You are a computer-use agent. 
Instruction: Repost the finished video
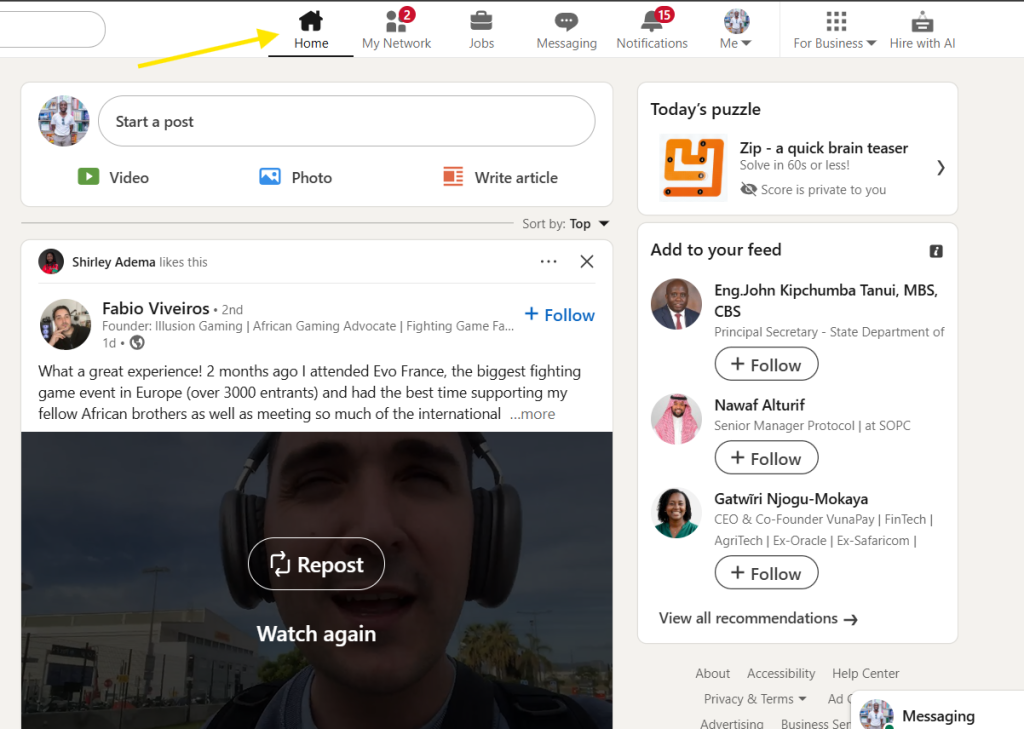(x=316, y=565)
